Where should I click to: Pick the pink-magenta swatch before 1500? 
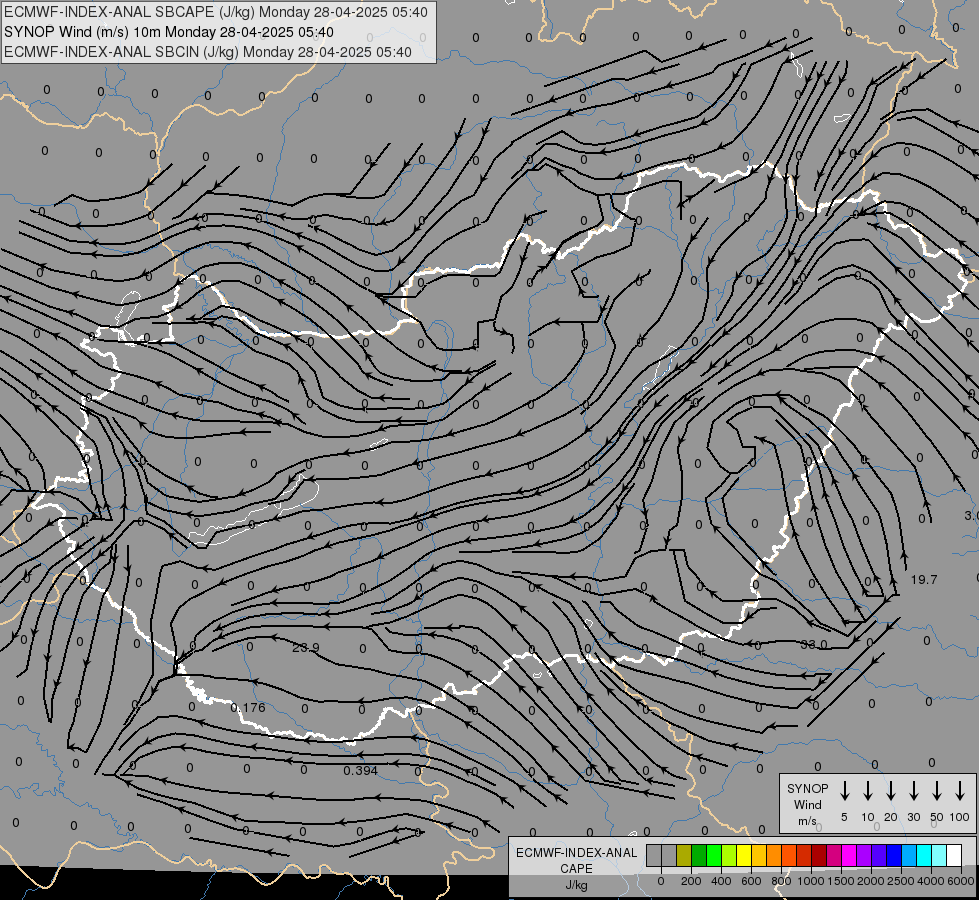click(x=834, y=855)
